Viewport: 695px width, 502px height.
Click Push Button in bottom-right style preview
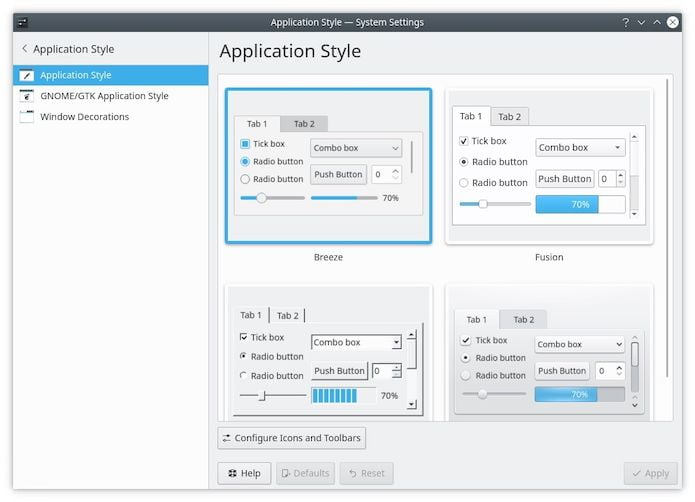(x=562, y=371)
